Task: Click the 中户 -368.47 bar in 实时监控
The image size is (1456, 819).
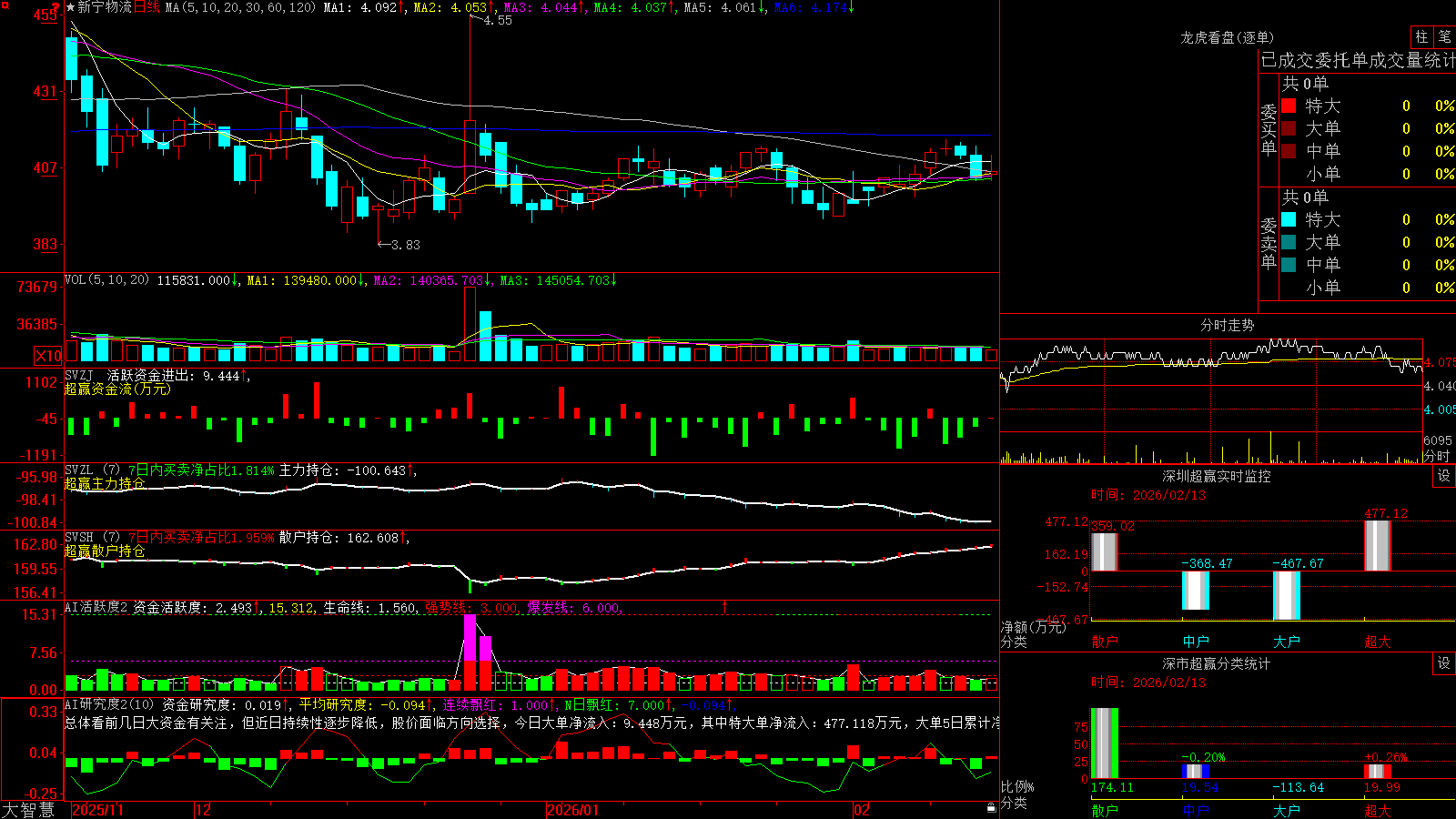Action: tap(1196, 591)
